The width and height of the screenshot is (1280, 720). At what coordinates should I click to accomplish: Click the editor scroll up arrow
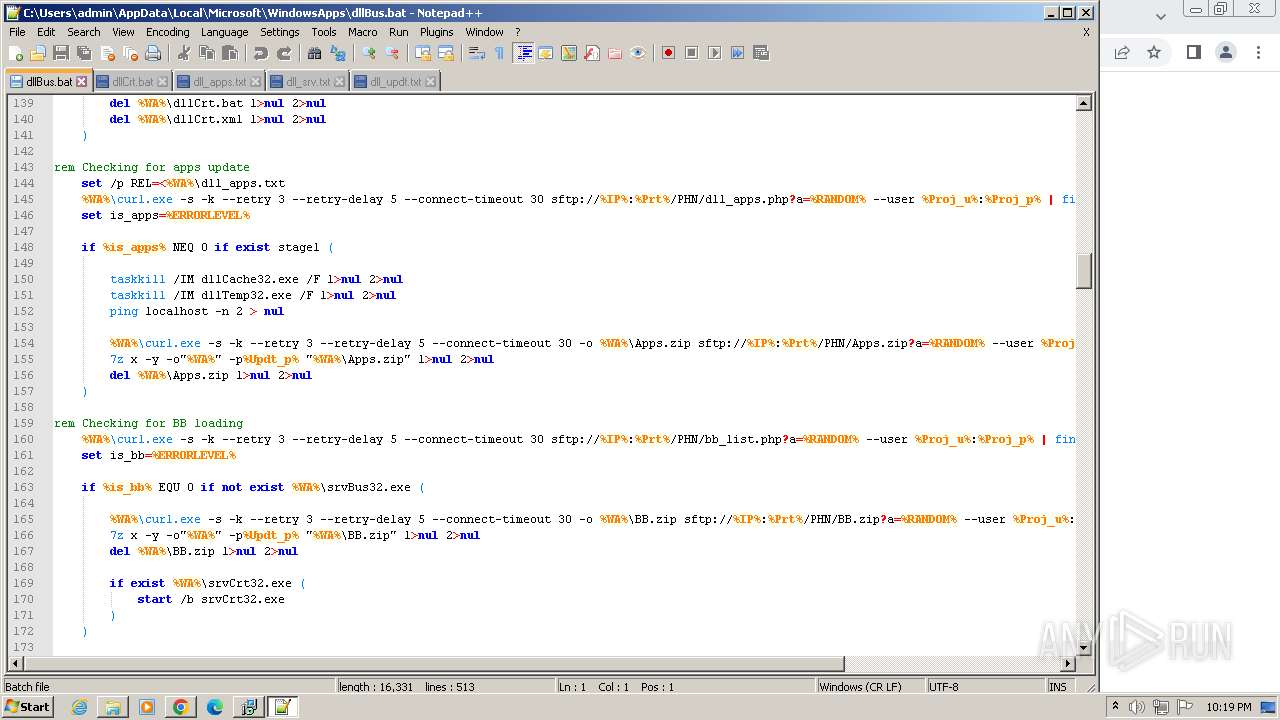click(x=1083, y=103)
